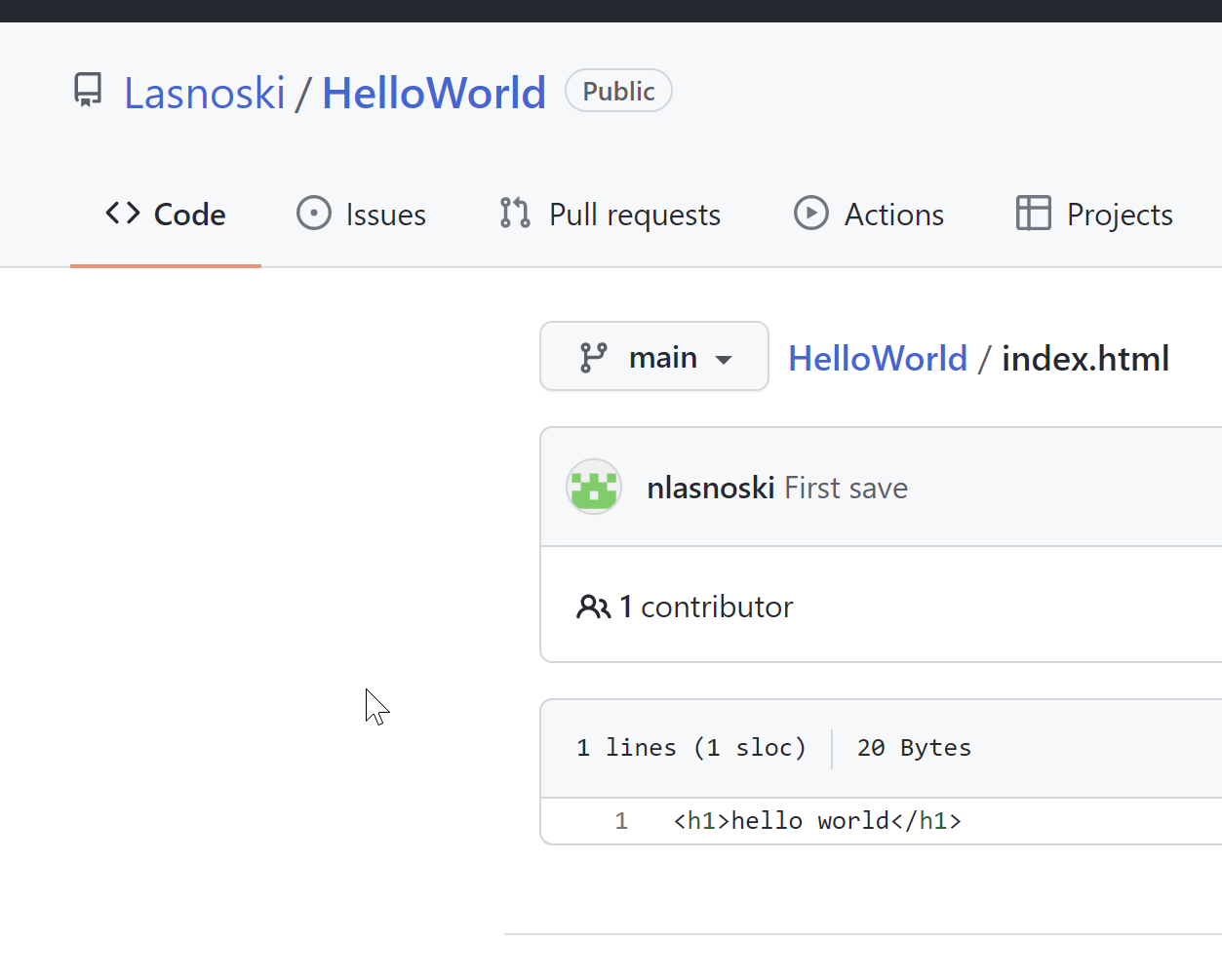Click the contributors people icon

[x=593, y=608]
